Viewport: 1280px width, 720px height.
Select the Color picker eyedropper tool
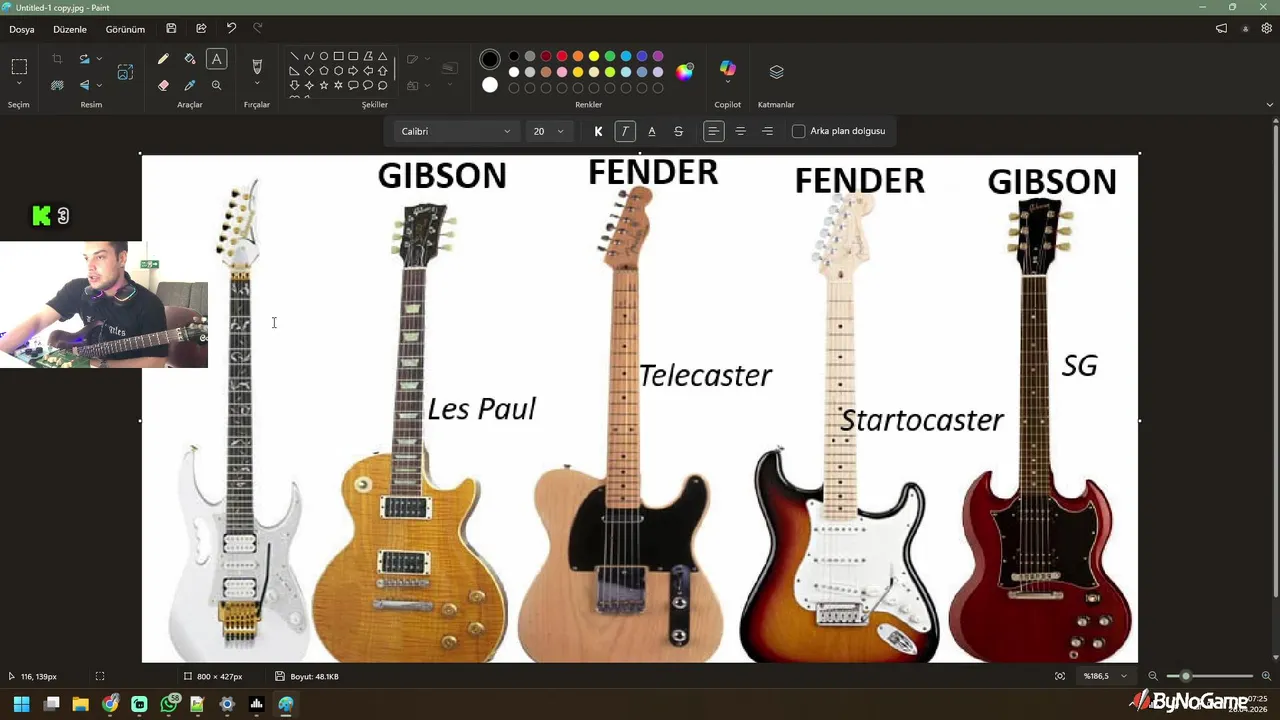[190, 85]
